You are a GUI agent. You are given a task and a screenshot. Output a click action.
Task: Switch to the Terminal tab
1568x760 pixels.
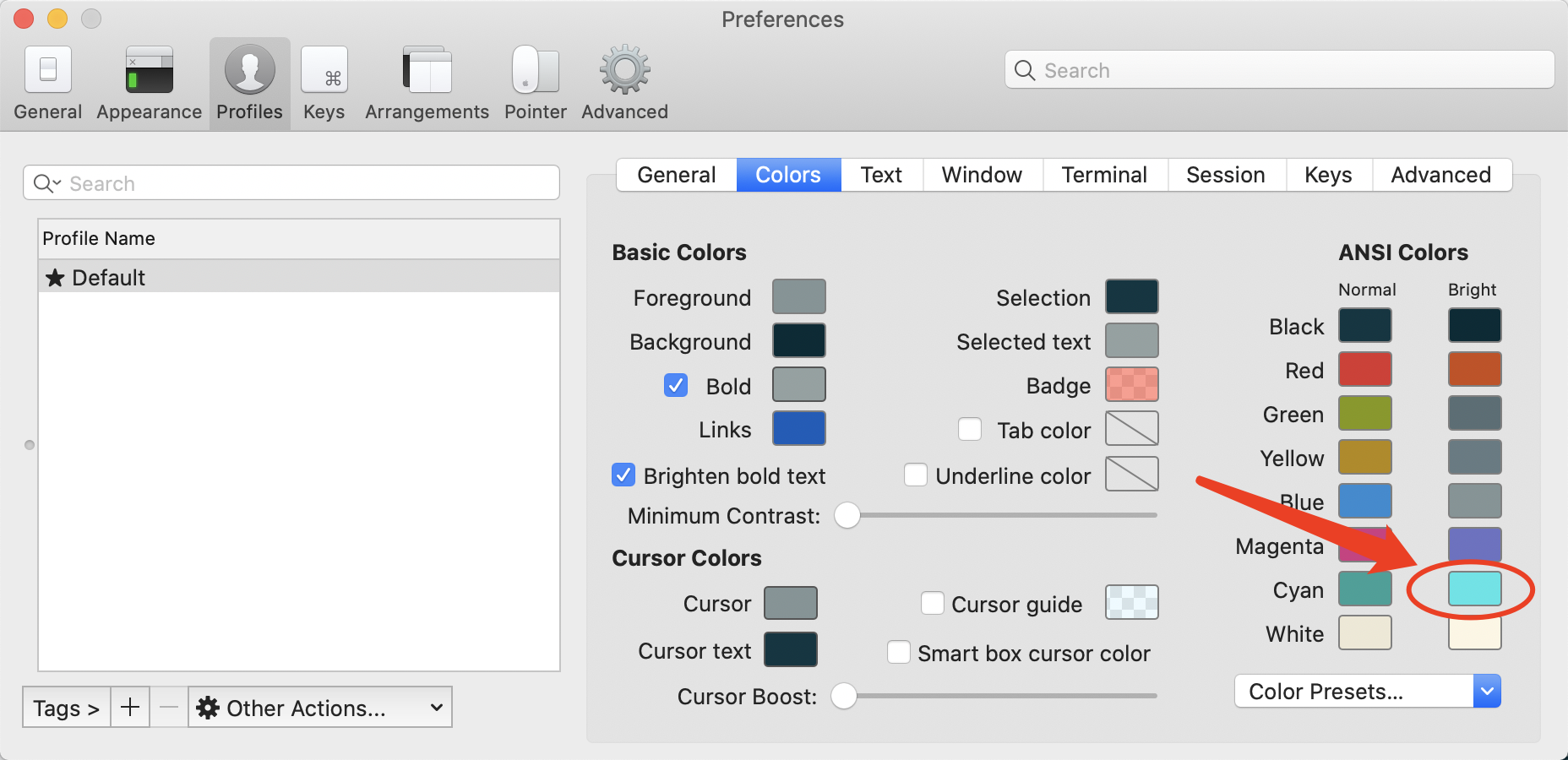click(1104, 175)
